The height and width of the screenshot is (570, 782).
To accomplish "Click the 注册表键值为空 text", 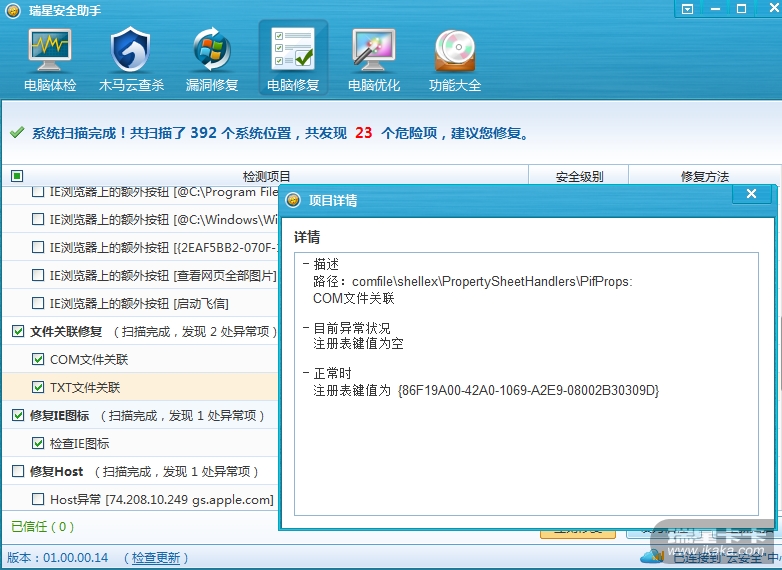I will click(358, 344).
